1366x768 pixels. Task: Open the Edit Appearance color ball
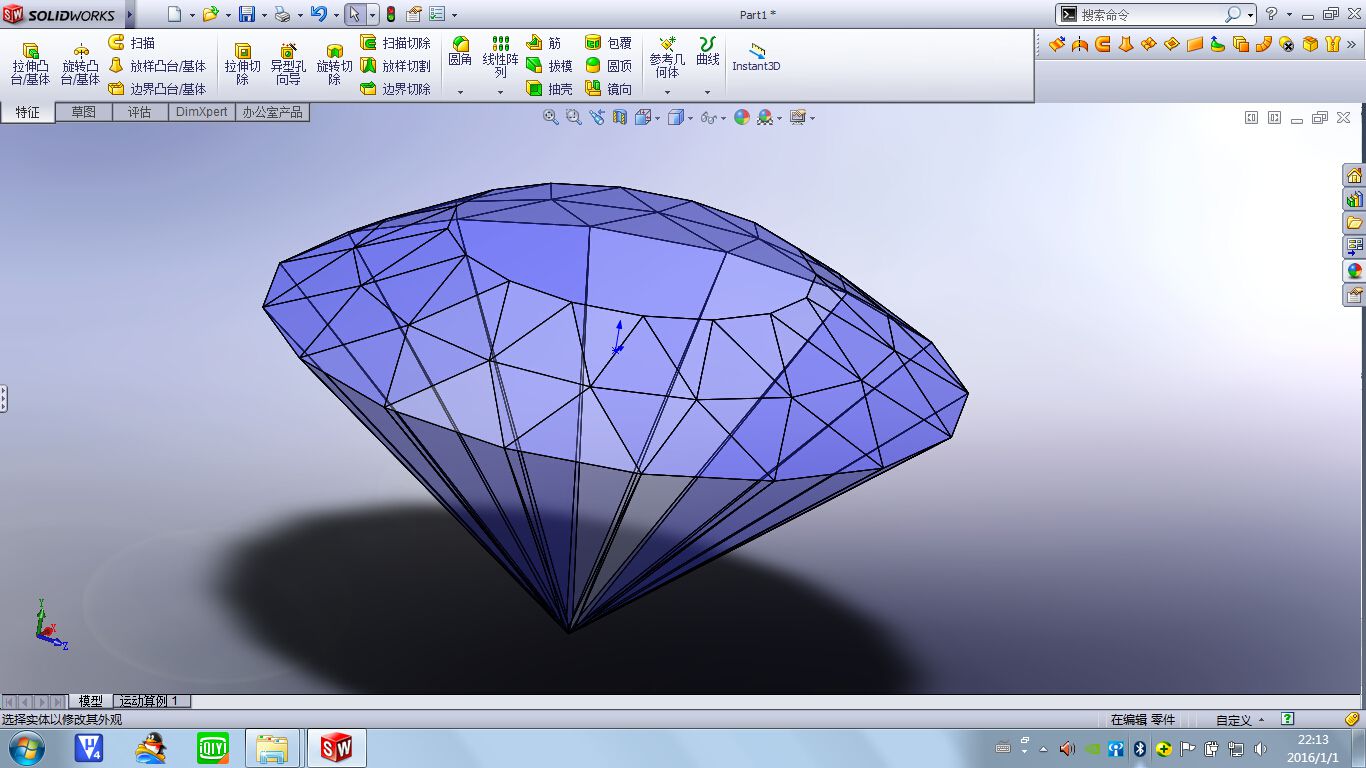741,117
